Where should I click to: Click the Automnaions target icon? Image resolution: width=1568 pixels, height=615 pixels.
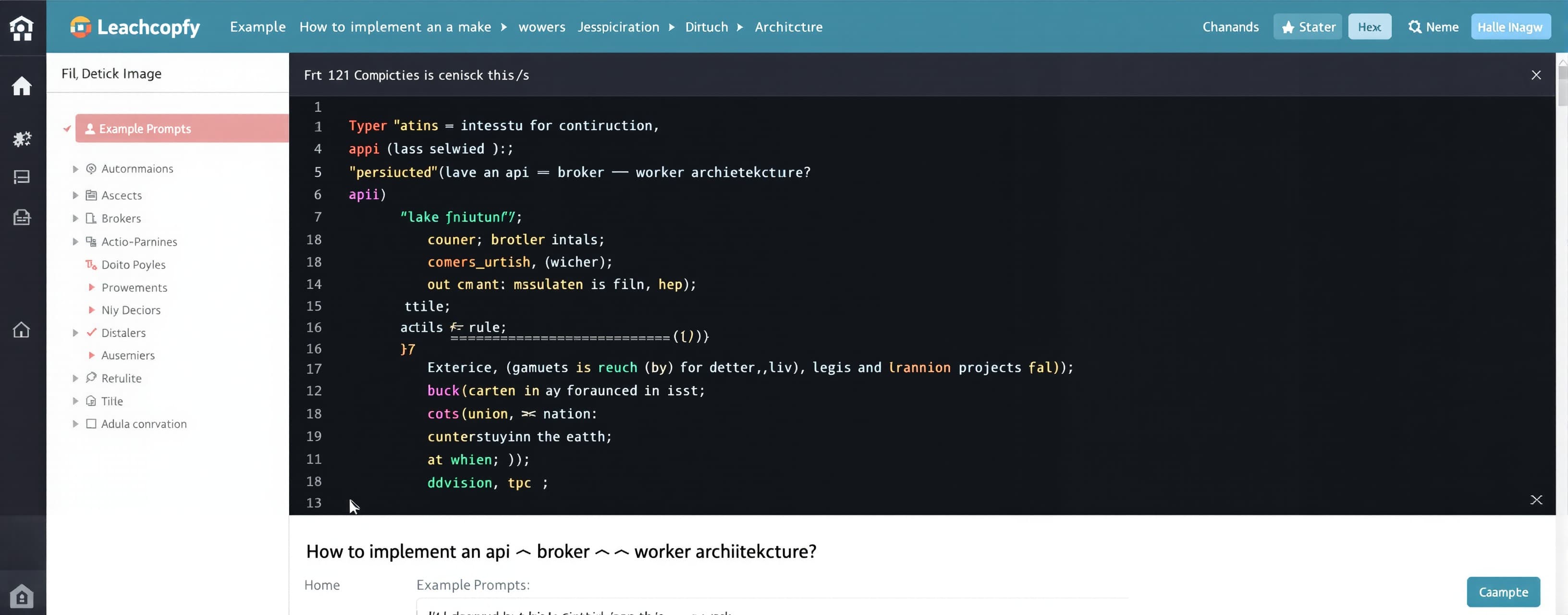91,169
